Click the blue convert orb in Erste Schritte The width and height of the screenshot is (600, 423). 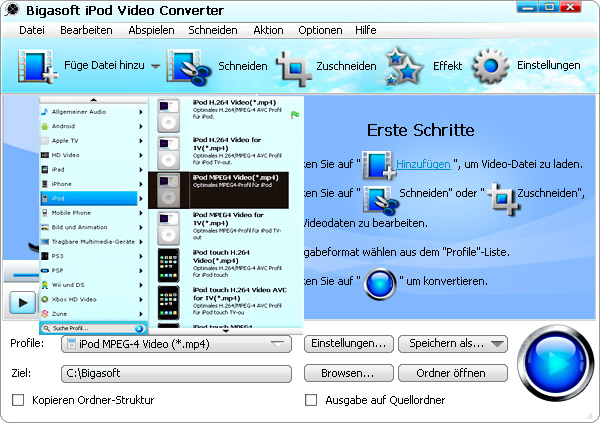point(380,284)
